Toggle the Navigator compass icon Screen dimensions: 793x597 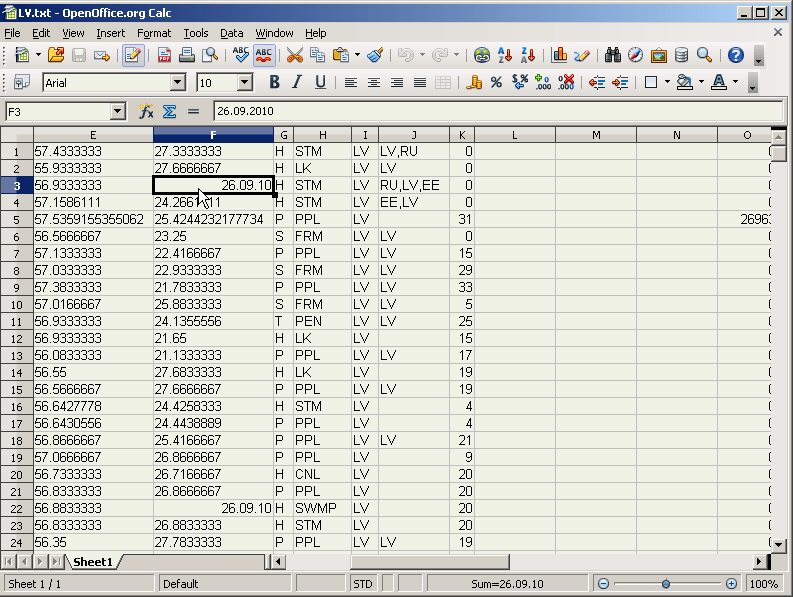[635, 55]
